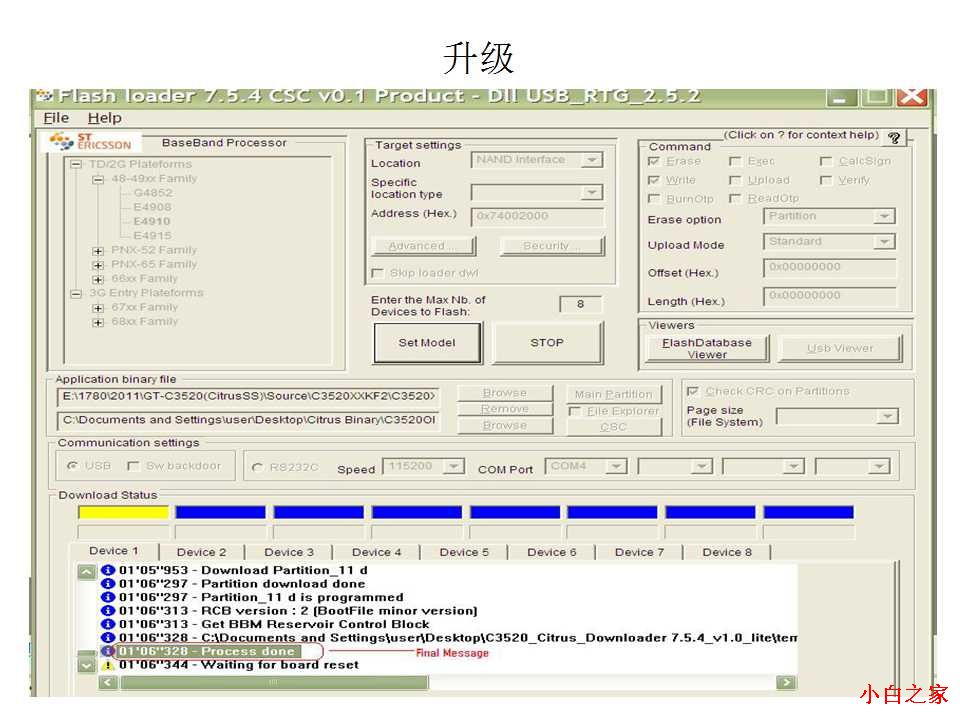
Task: Toggle Check CRC on Partitions checkbox
Action: pos(693,391)
